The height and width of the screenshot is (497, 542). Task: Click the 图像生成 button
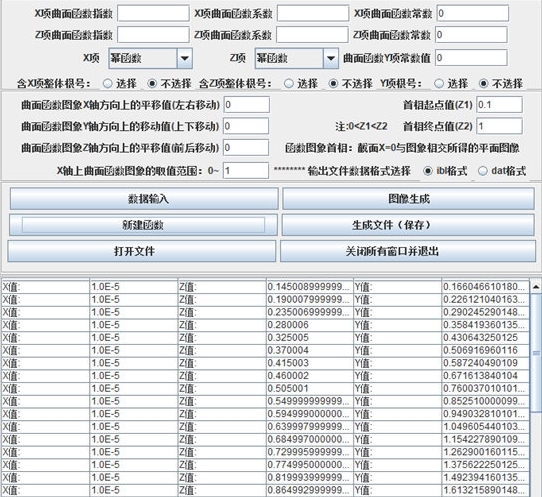[x=409, y=199]
